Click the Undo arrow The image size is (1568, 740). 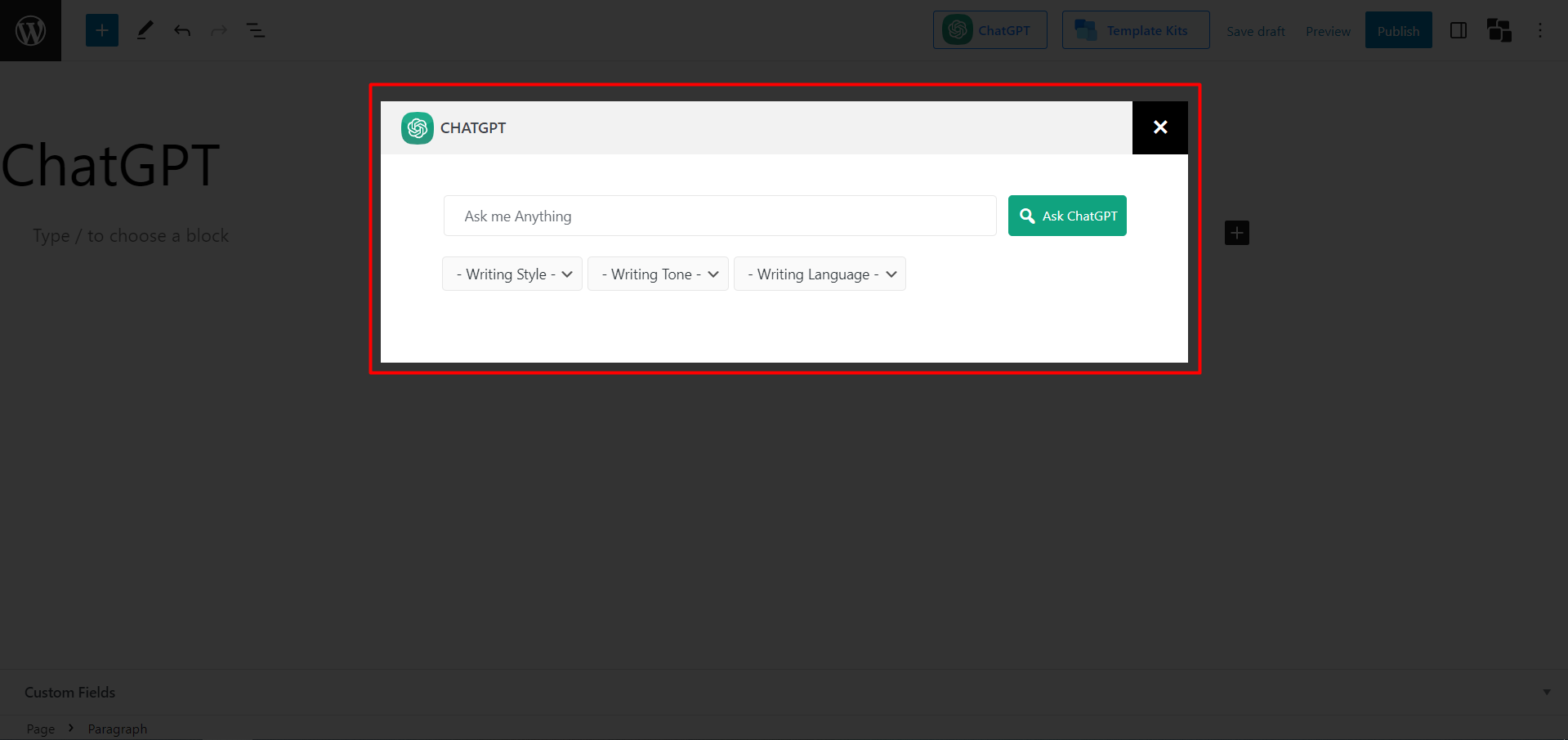coord(181,29)
